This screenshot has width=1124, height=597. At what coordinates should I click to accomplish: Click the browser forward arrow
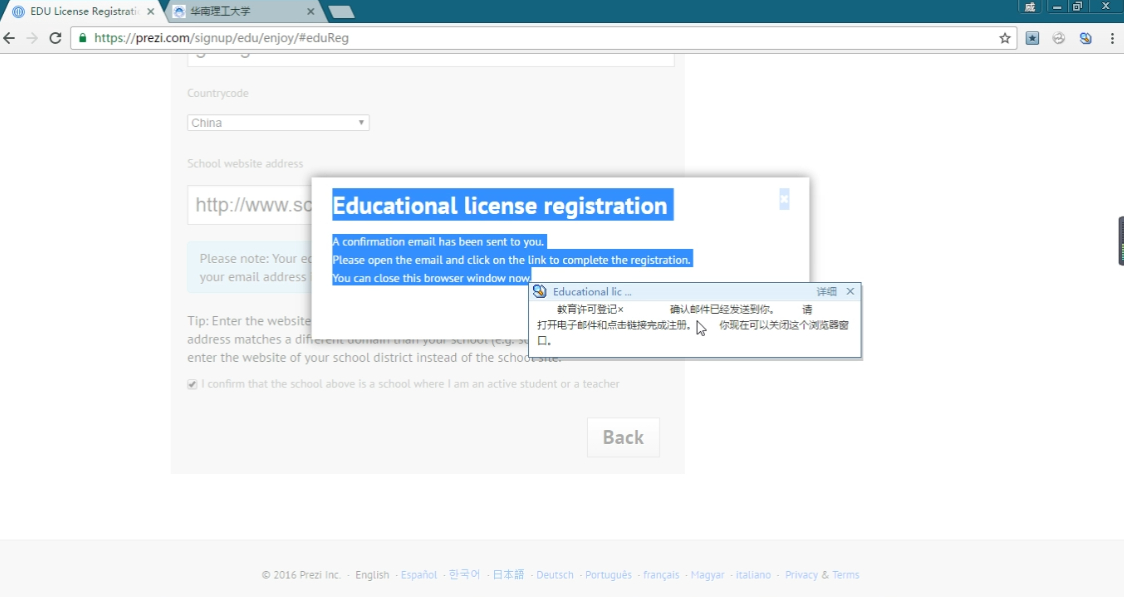(32, 38)
